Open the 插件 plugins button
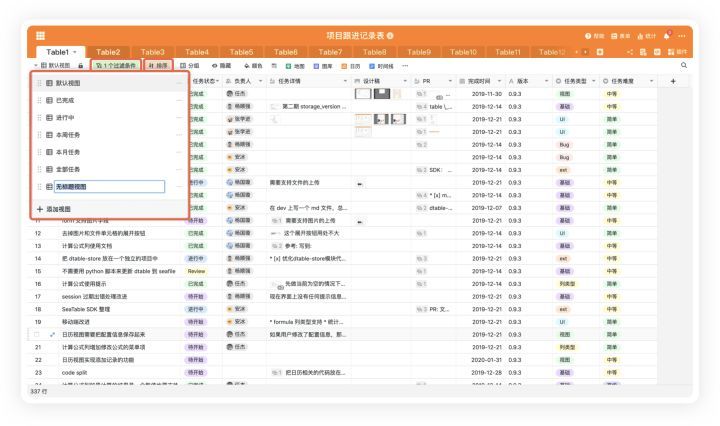720x426 pixels. point(677,52)
